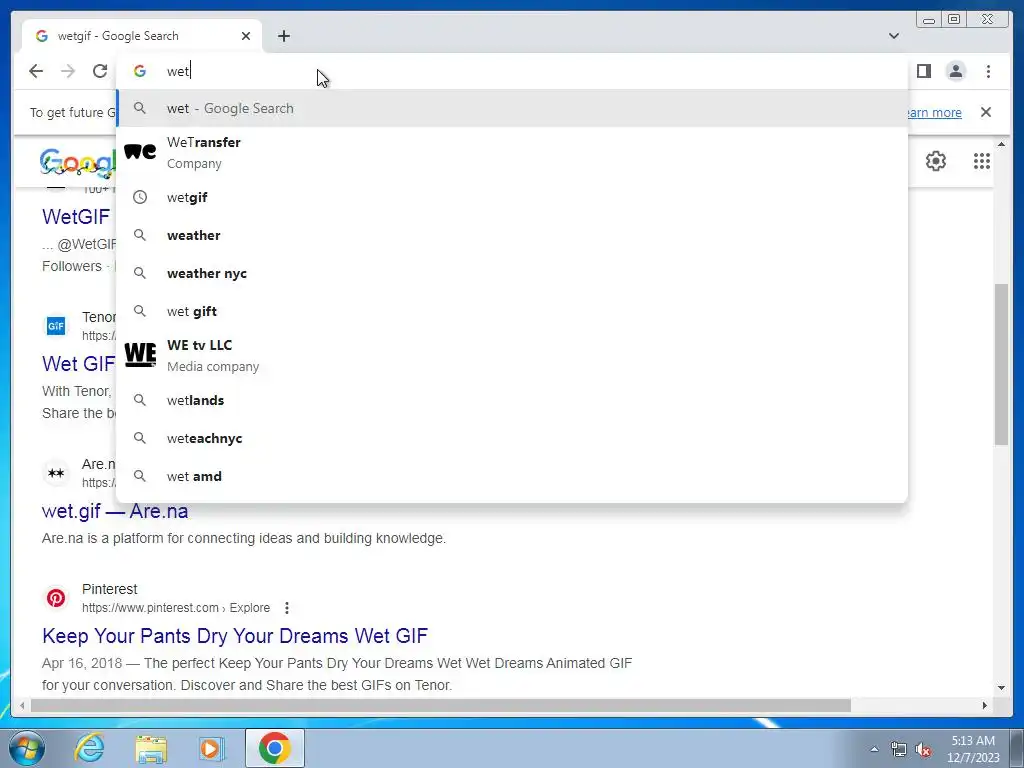Reload the page with the refresh icon
Viewport: 1024px width, 768px height.
[x=100, y=71]
